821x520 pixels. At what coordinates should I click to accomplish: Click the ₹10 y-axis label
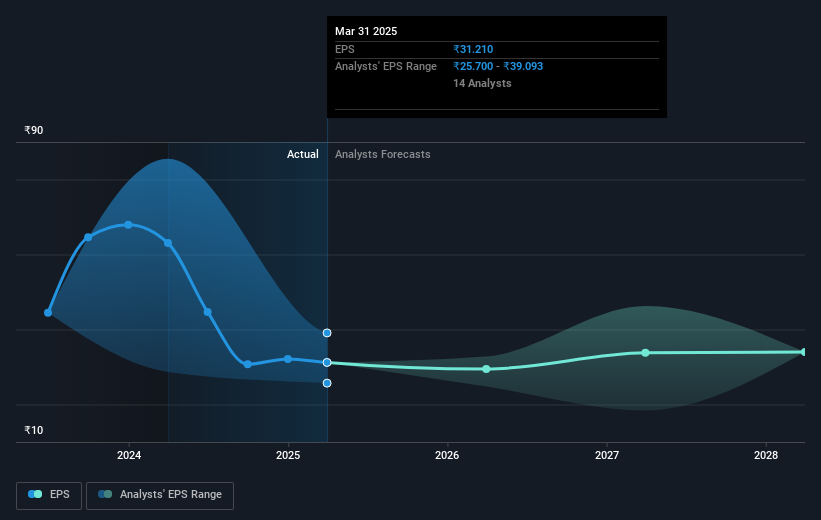tap(34, 430)
